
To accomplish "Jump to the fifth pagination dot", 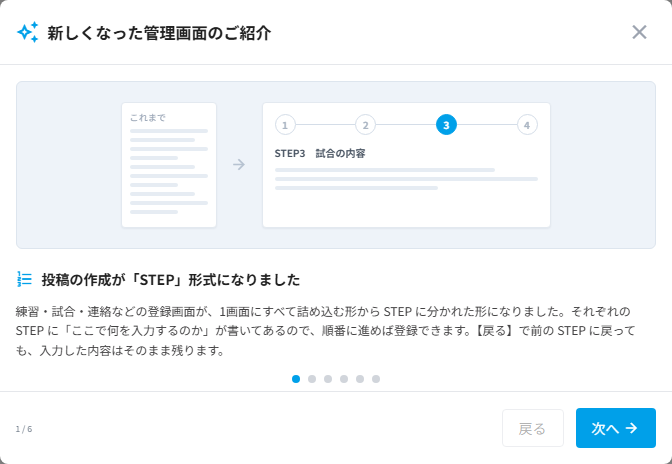I will click(360, 379).
